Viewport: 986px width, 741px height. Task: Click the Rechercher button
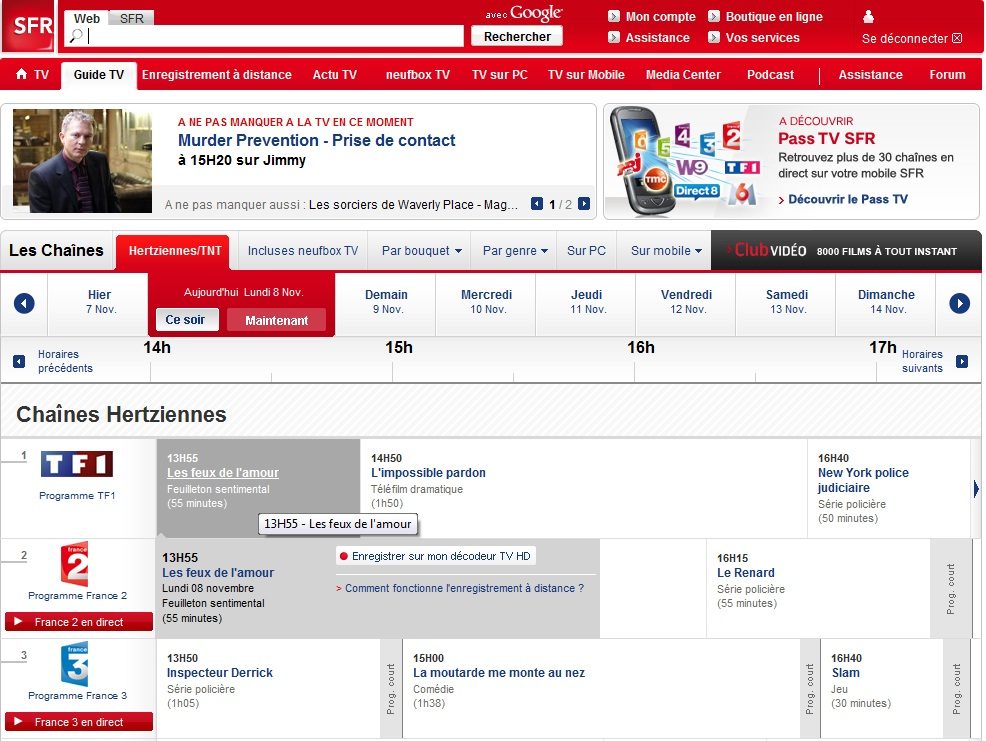tap(517, 36)
